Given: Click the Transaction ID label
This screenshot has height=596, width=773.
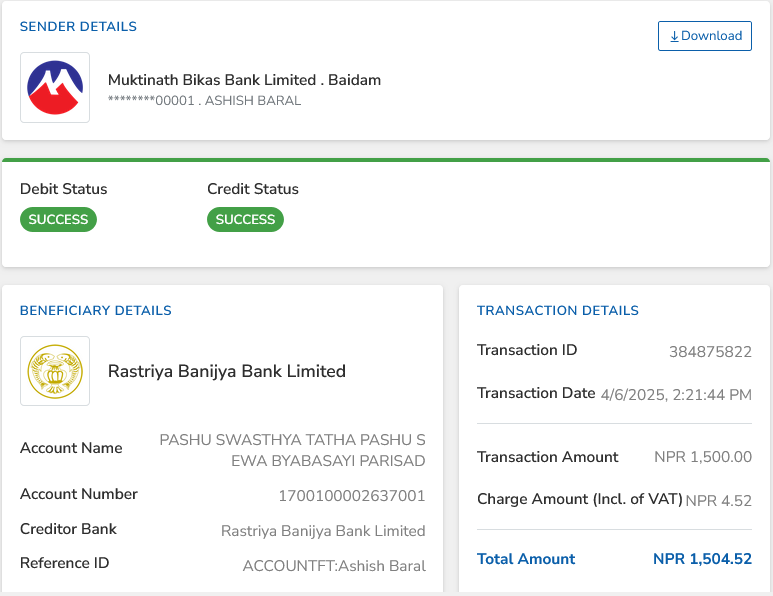Looking at the screenshot, I should tap(527, 350).
